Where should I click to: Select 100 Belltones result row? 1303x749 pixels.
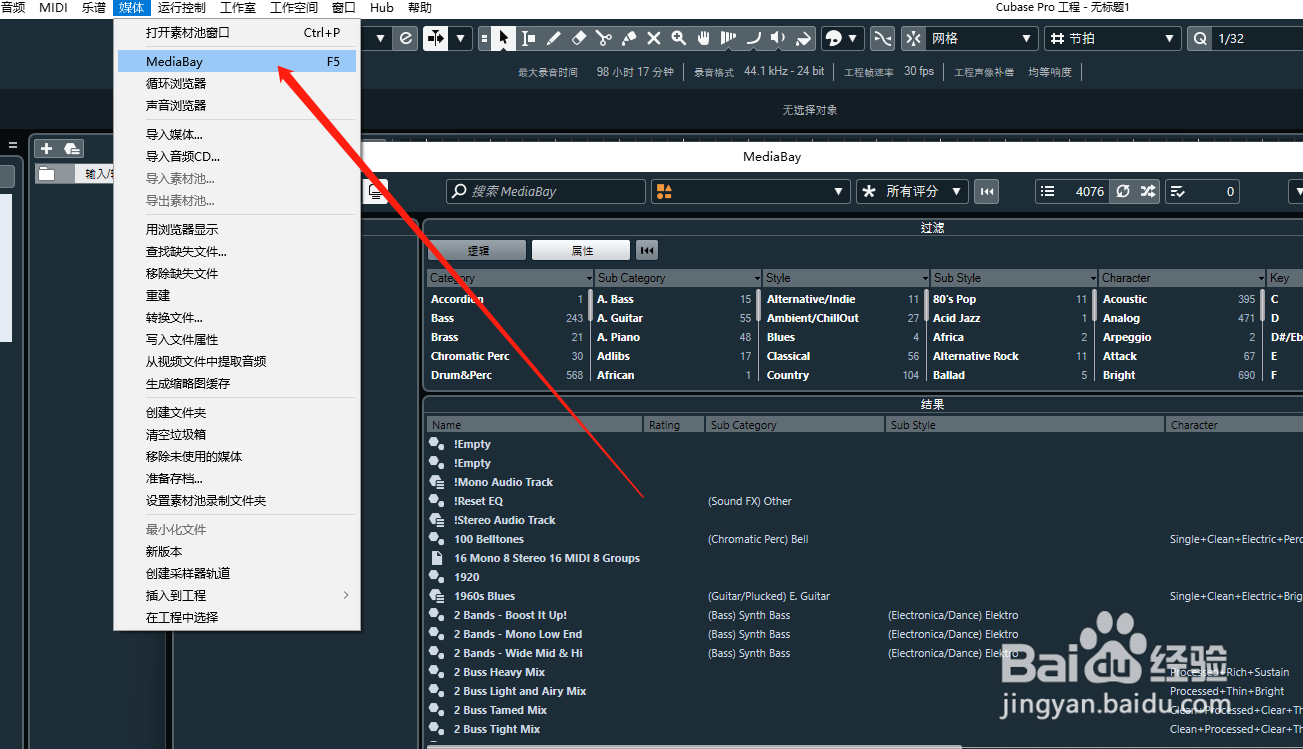click(x=489, y=539)
